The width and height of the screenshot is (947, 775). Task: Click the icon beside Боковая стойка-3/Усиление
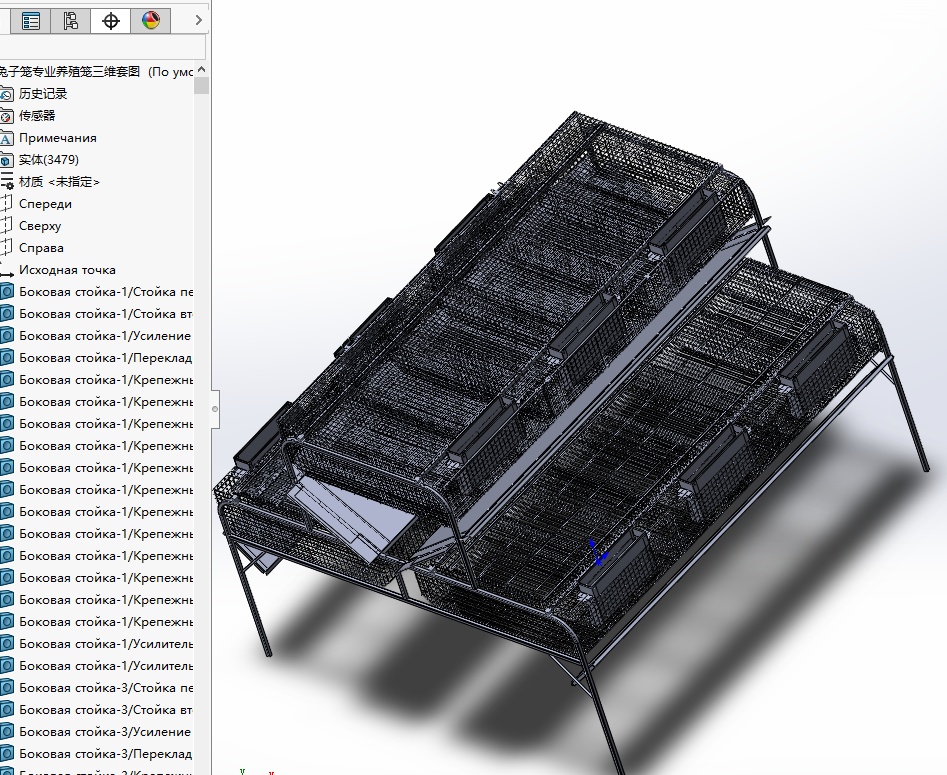pos(6,732)
